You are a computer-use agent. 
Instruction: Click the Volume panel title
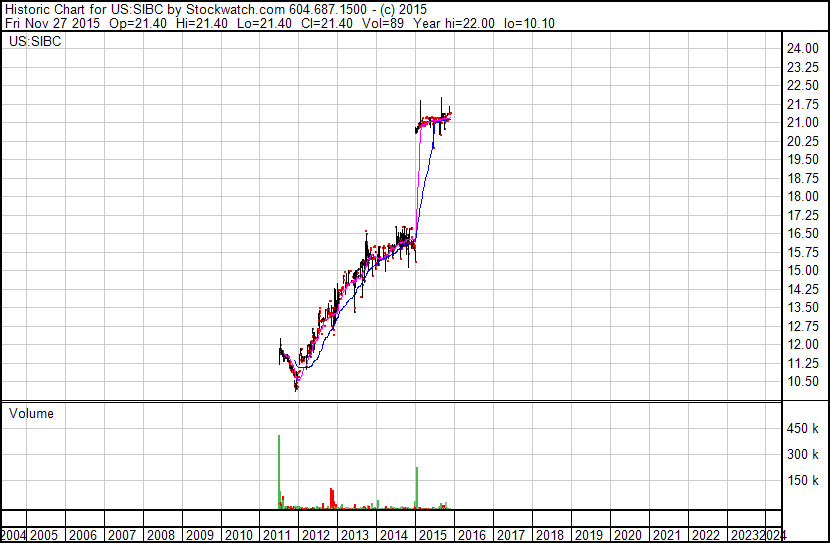point(31,413)
